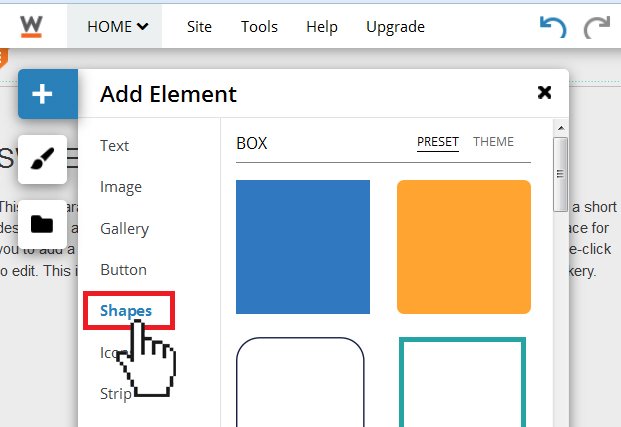
Task: Close the Add Element panel
Action: click(545, 93)
